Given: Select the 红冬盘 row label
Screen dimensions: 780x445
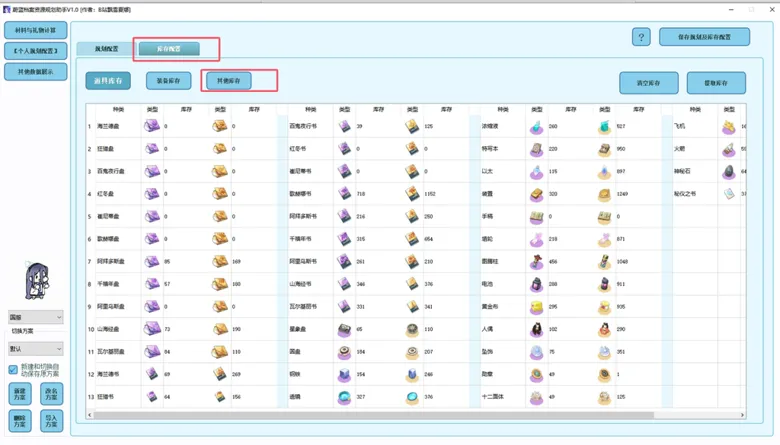Looking at the screenshot, I should (x=105, y=194).
